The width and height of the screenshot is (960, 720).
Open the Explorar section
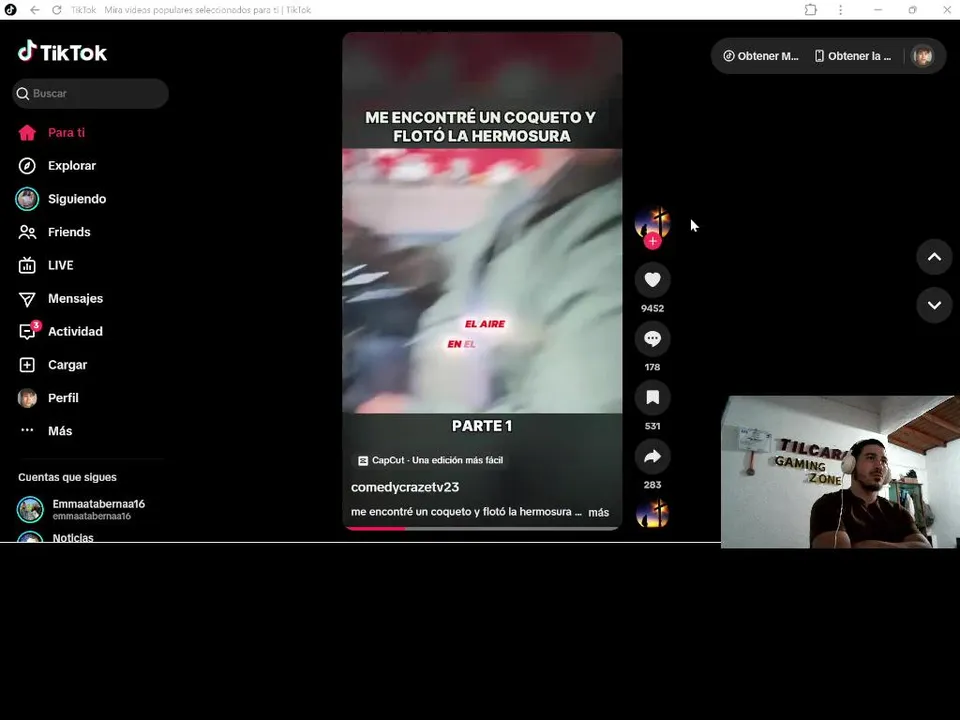click(x=57, y=166)
